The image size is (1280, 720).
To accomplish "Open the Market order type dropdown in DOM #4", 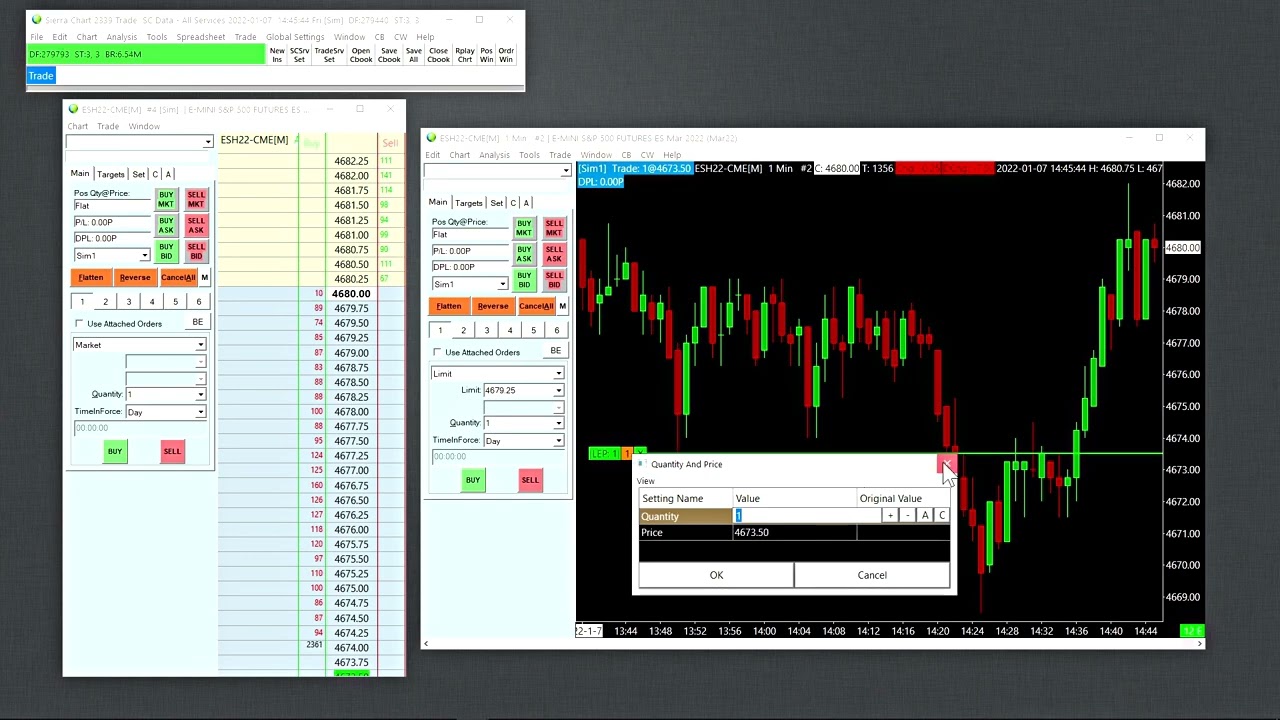I will (x=200, y=345).
